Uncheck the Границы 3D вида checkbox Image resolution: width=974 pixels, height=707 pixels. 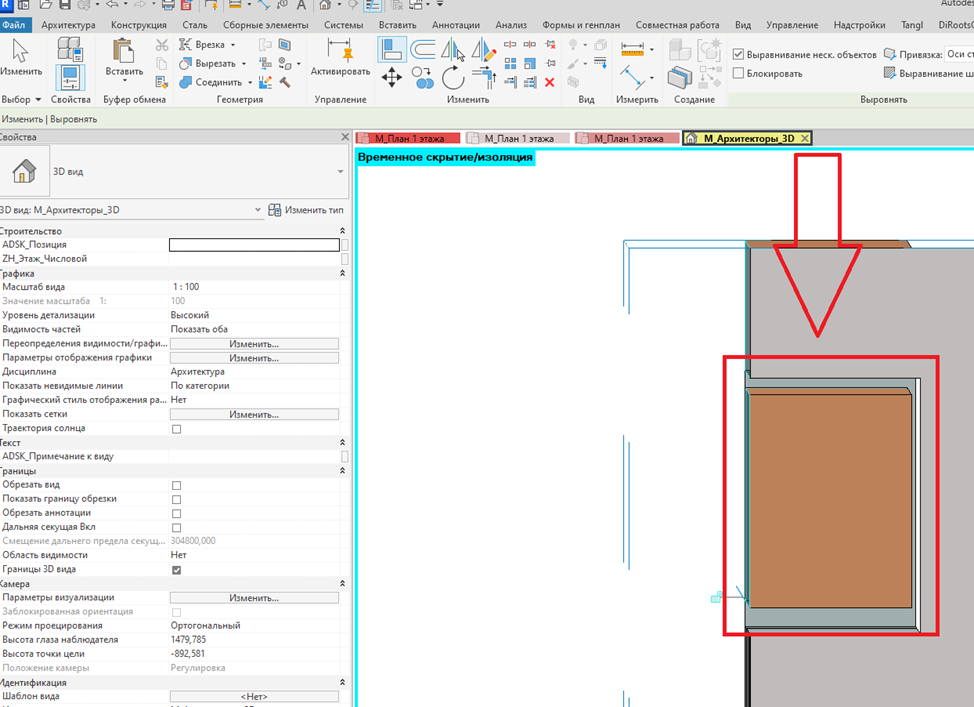176,570
